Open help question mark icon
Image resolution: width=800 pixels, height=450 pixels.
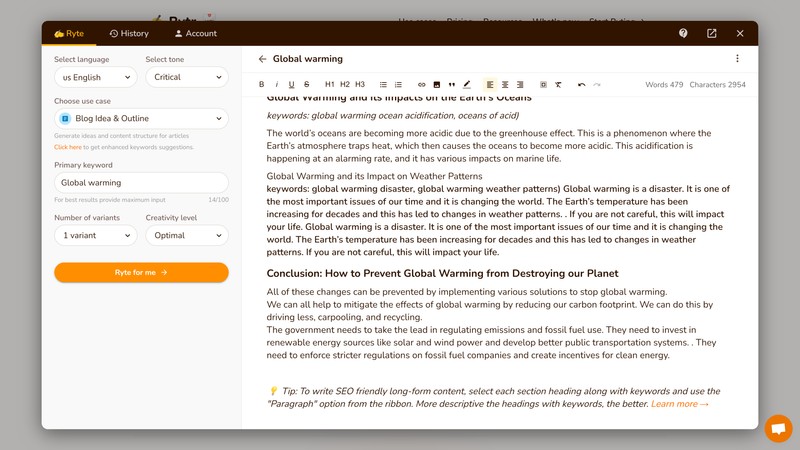[x=683, y=33]
